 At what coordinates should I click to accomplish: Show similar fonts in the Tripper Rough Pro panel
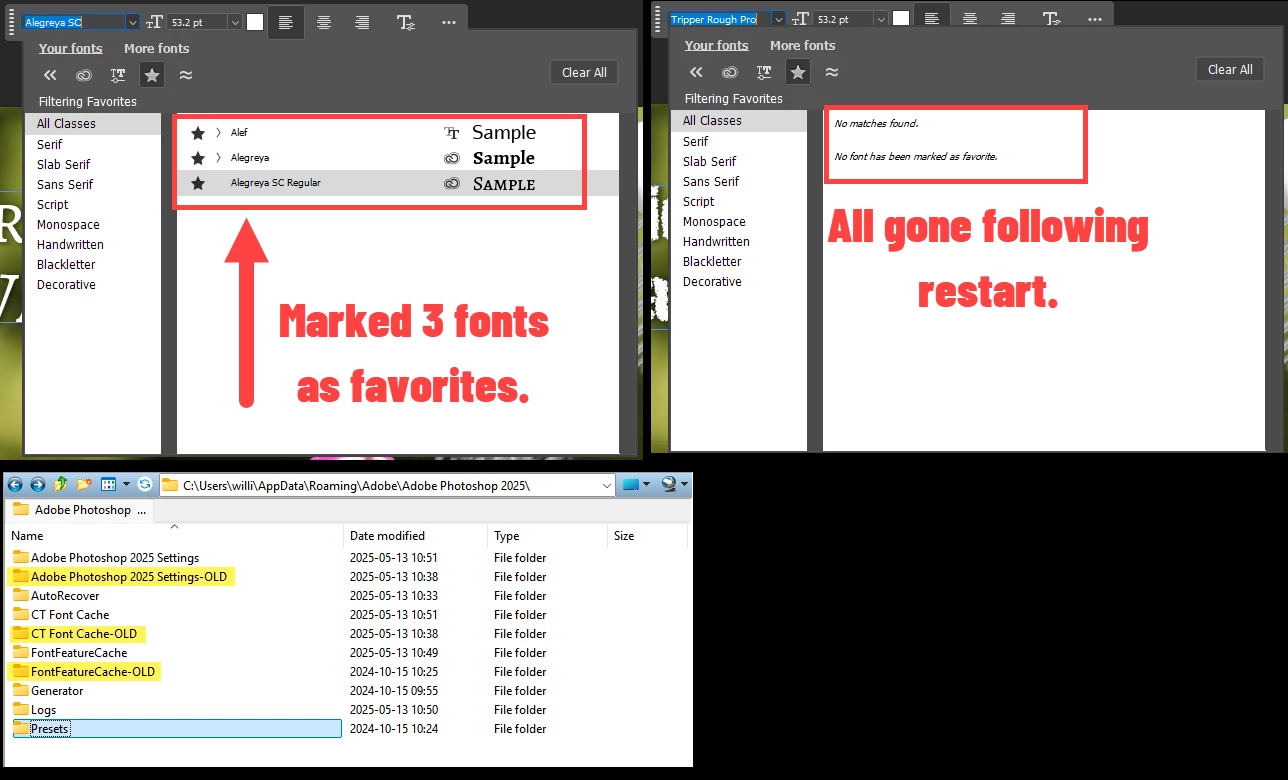pos(832,72)
